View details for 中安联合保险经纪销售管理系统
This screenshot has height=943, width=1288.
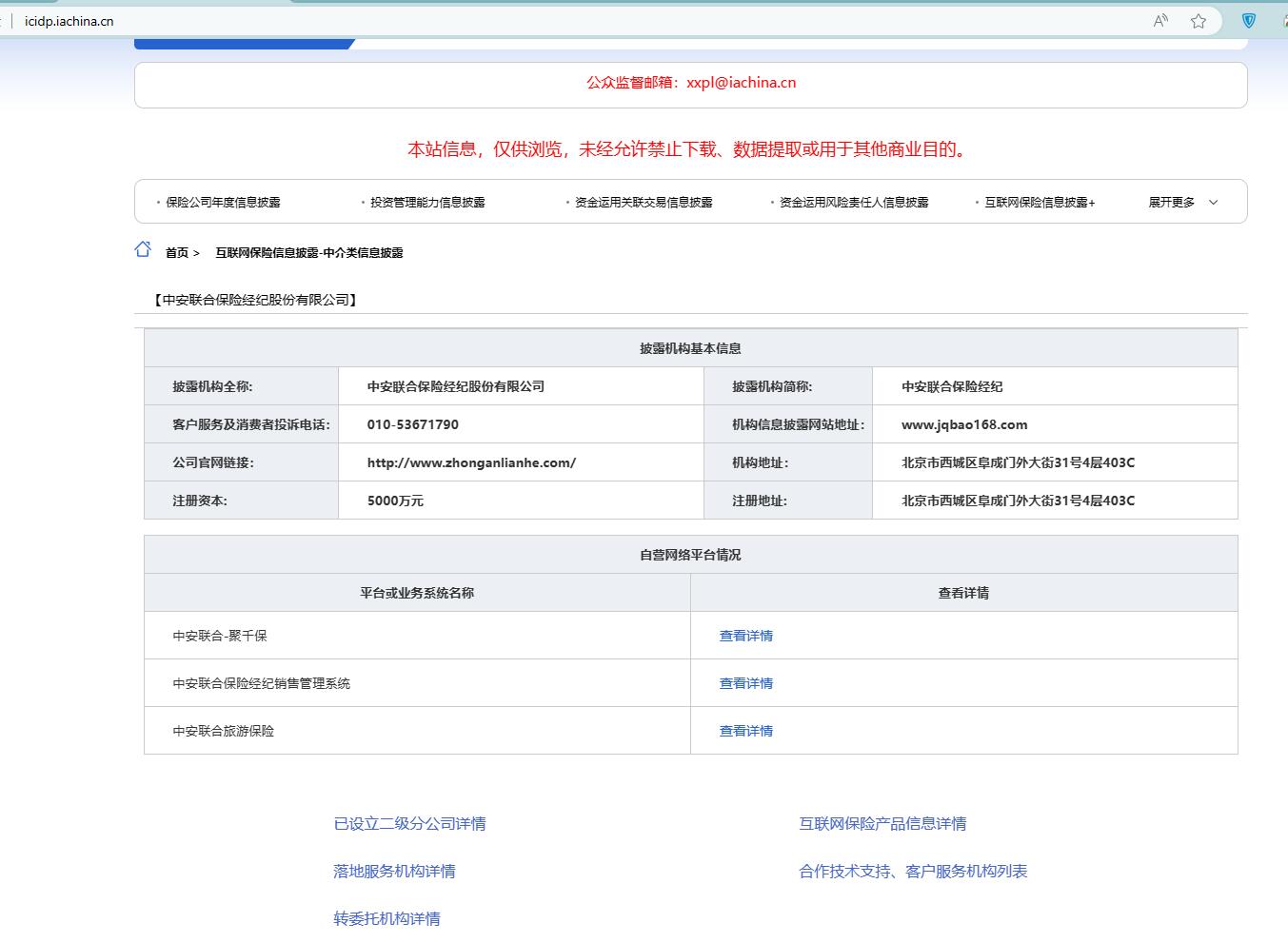[745, 683]
